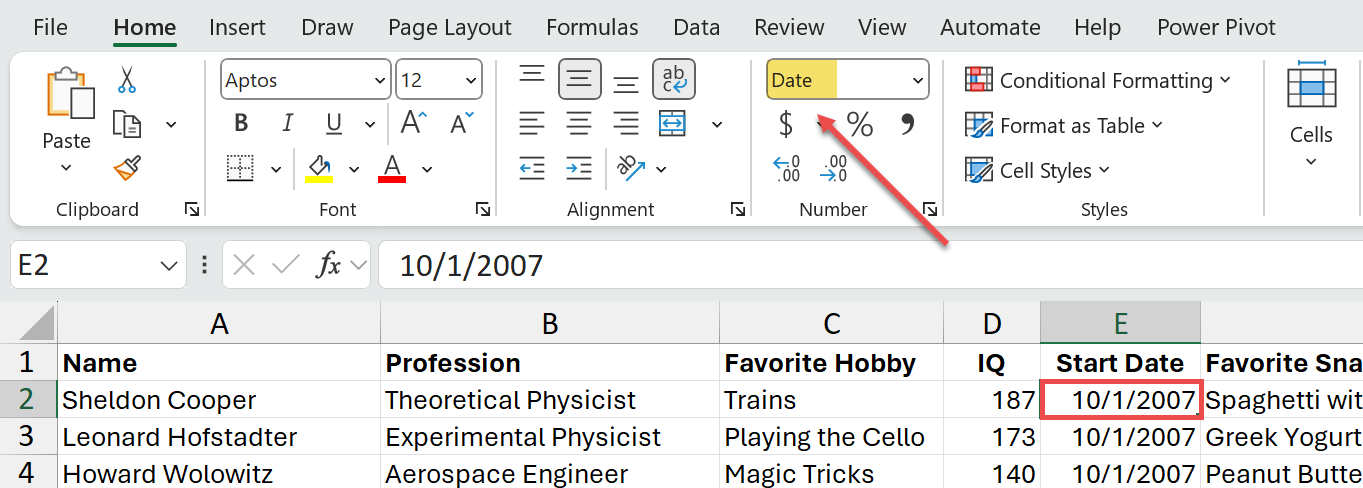Click the Percent Style icon
The height and width of the screenshot is (488, 1363).
point(860,125)
